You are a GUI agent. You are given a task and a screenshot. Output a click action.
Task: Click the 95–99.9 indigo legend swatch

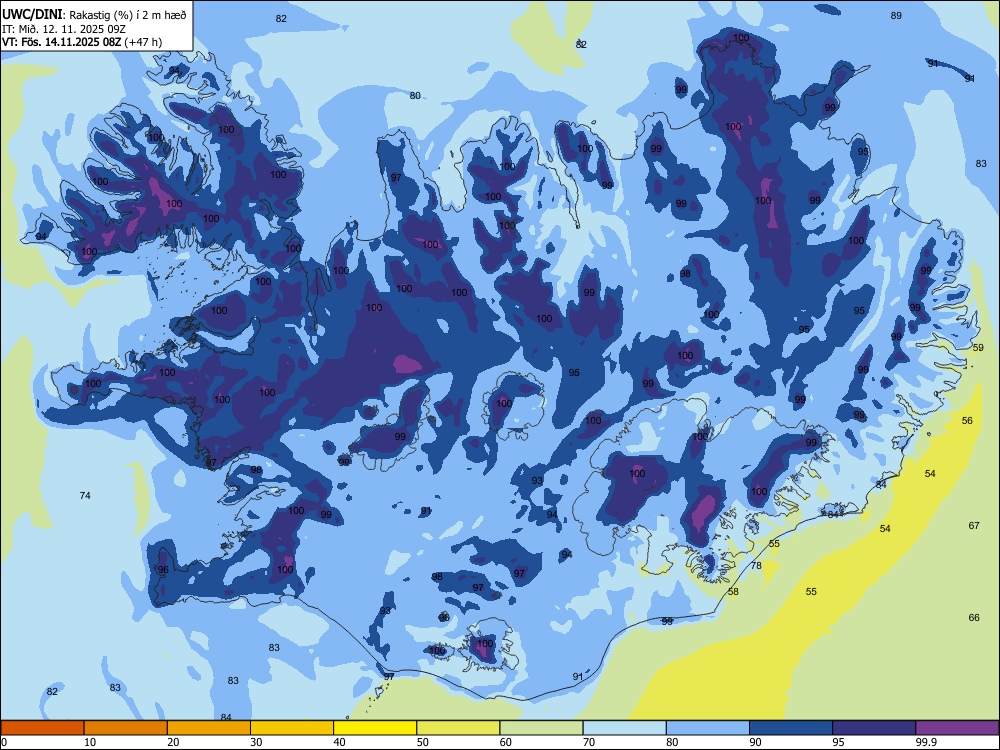click(x=874, y=728)
